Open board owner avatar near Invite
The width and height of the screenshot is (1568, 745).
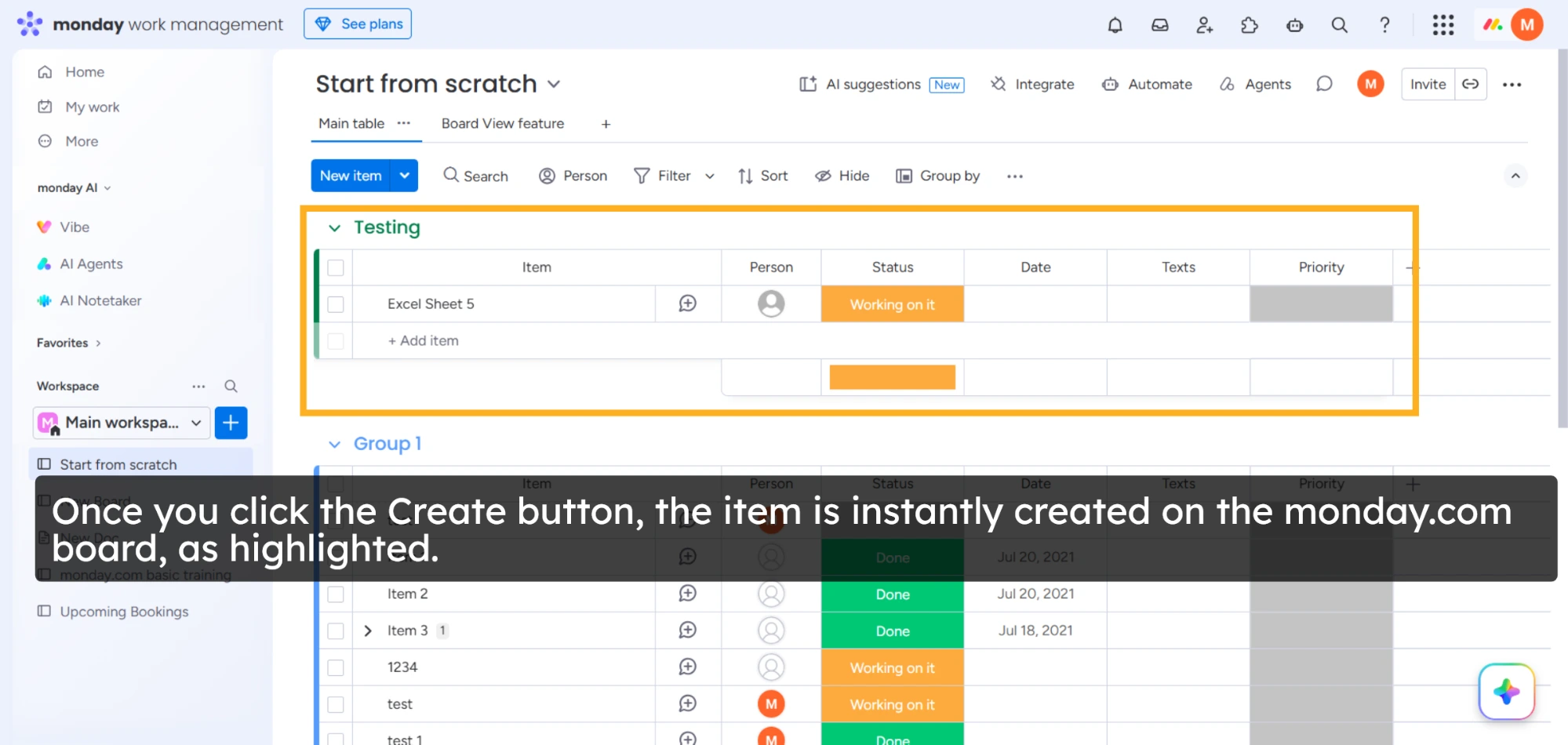1370,84
